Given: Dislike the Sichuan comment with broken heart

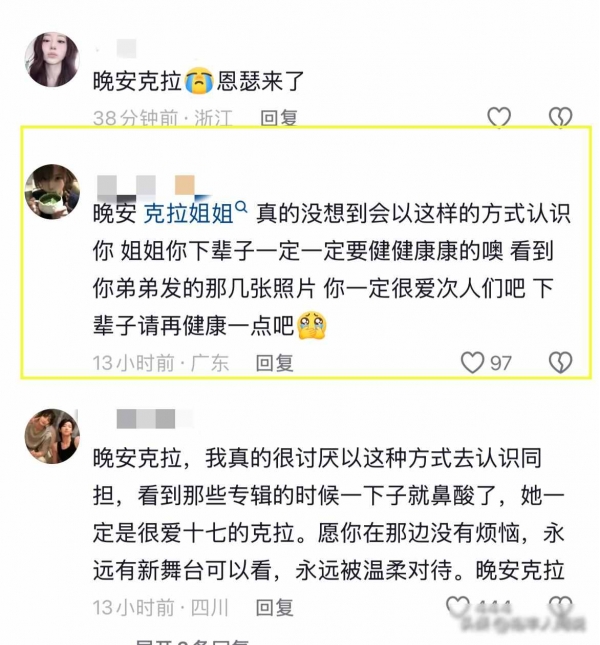Looking at the screenshot, I should point(561,606).
